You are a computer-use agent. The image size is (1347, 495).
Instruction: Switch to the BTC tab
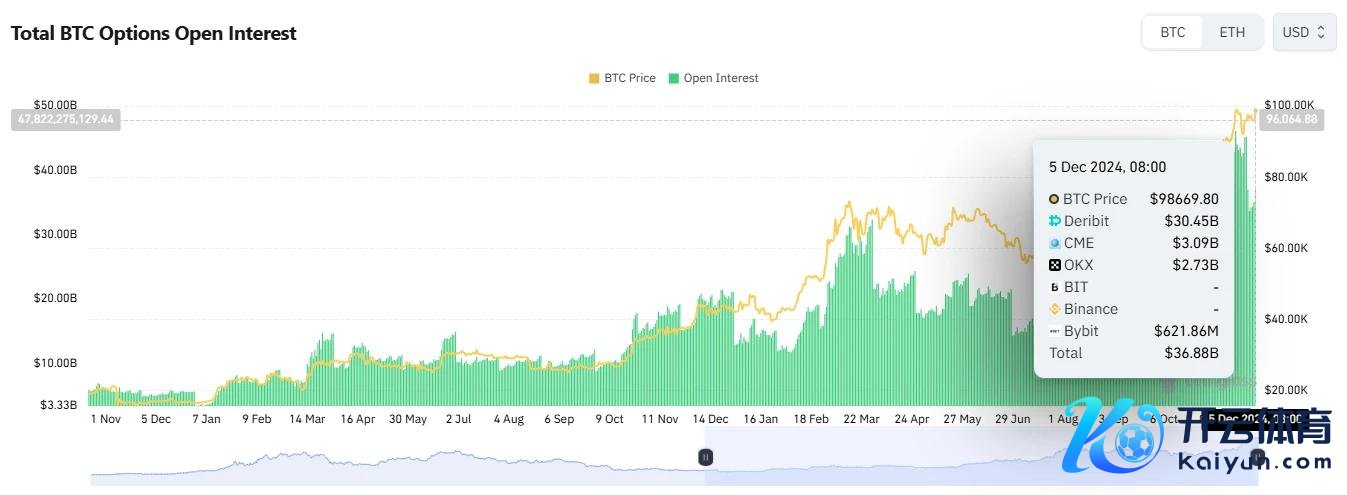[1173, 32]
